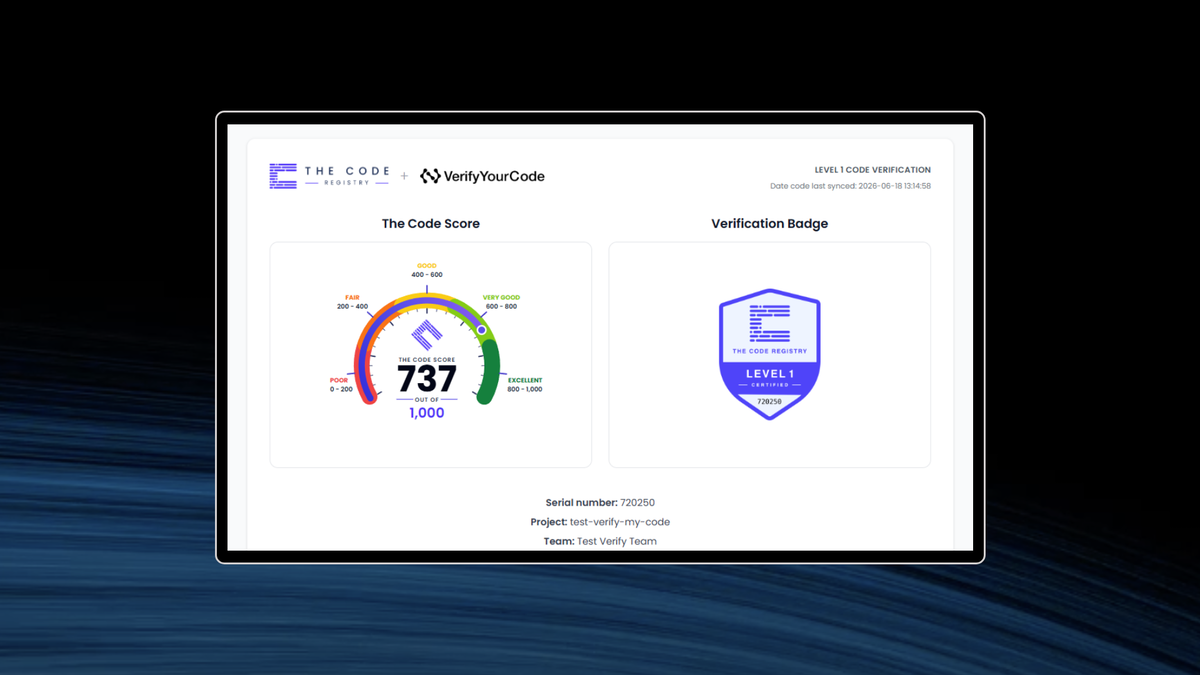Click the Project test-verify-my-code line
The height and width of the screenshot is (675, 1200).
600,522
